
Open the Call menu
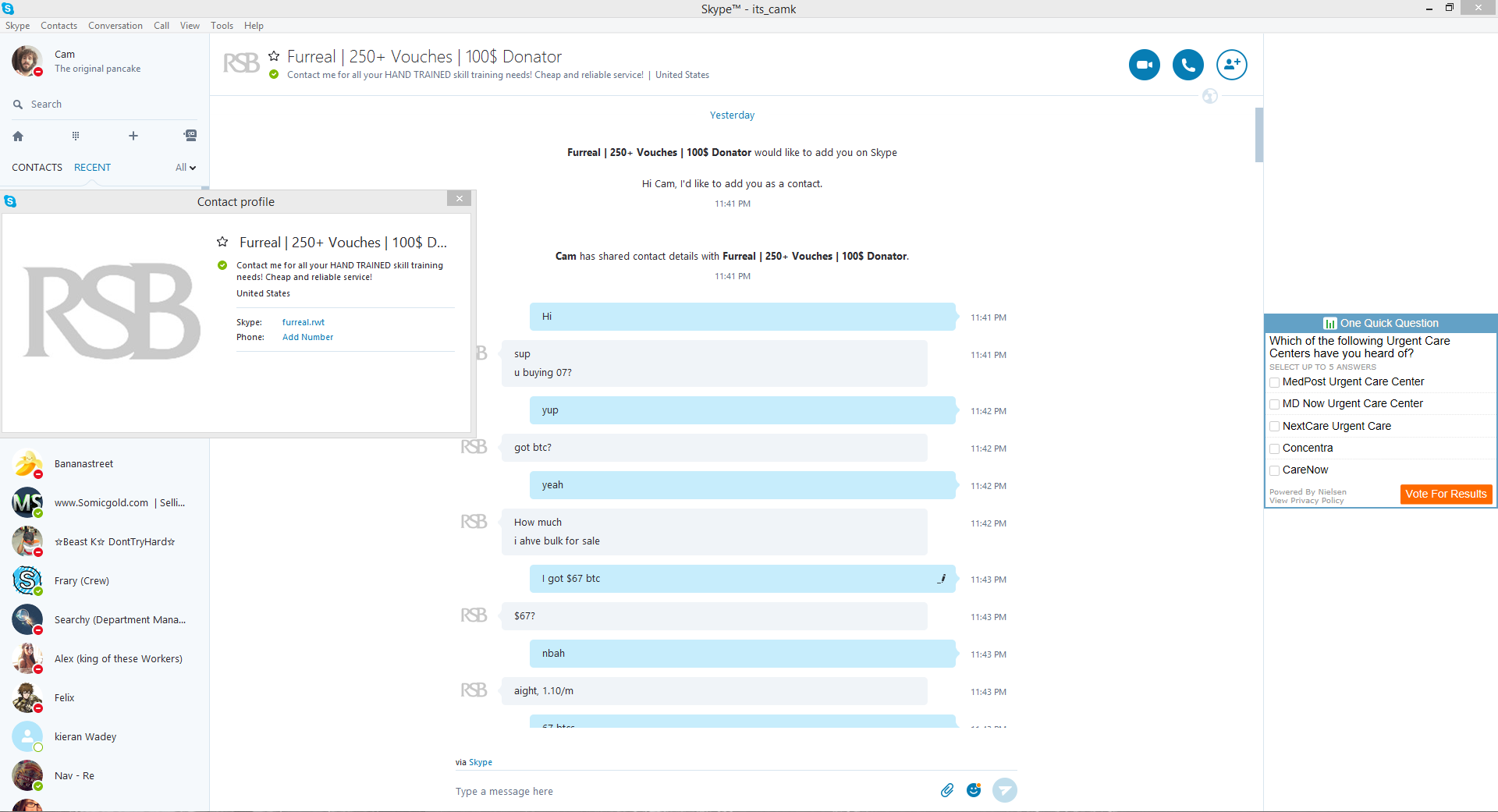pyautogui.click(x=162, y=26)
